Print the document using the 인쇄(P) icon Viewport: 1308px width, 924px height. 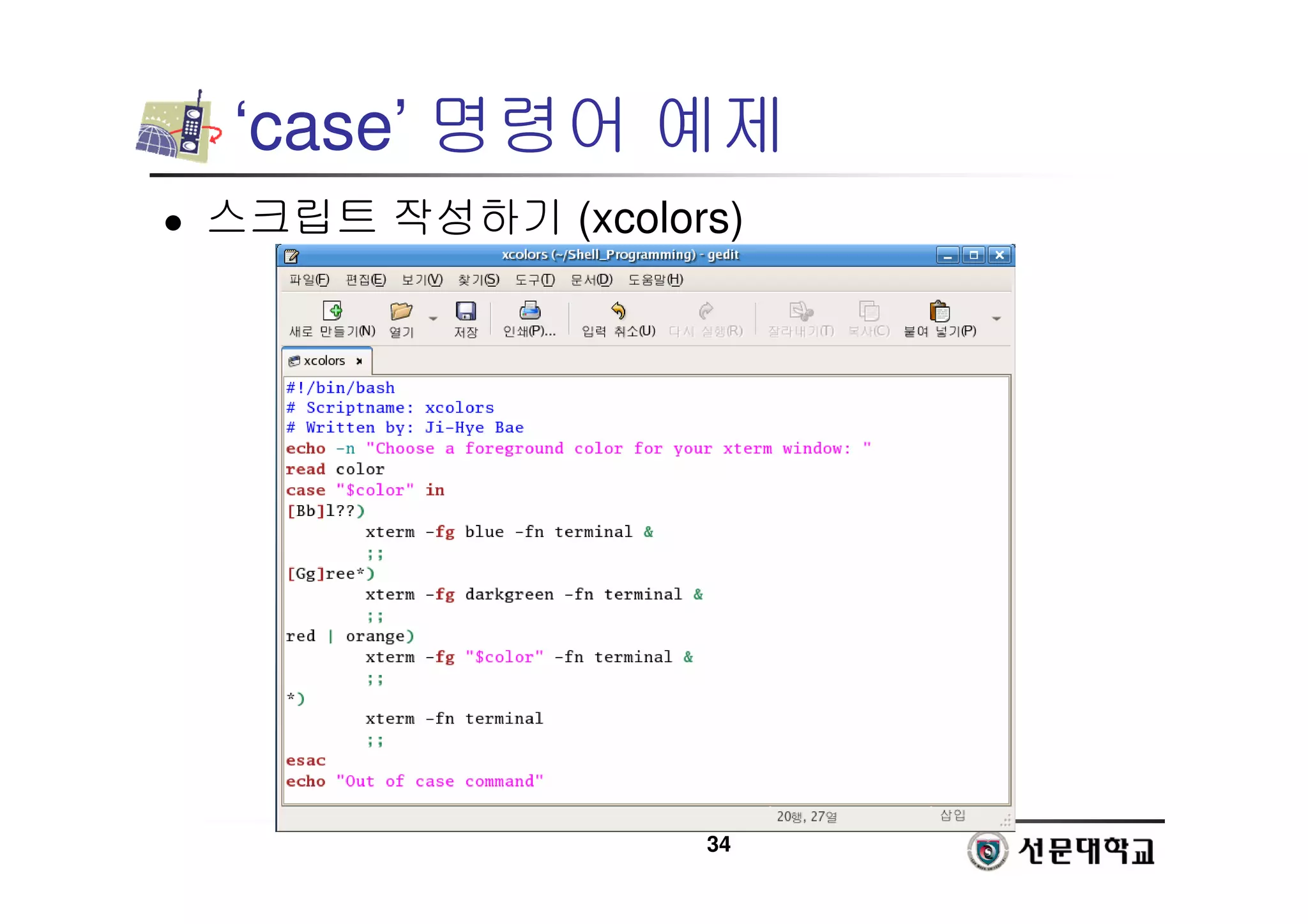click(x=529, y=310)
